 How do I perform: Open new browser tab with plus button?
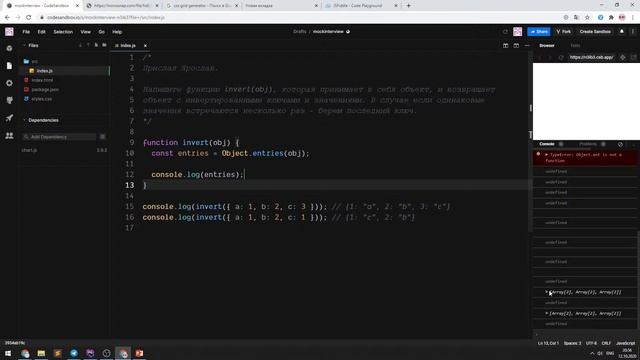(x=409, y=6)
